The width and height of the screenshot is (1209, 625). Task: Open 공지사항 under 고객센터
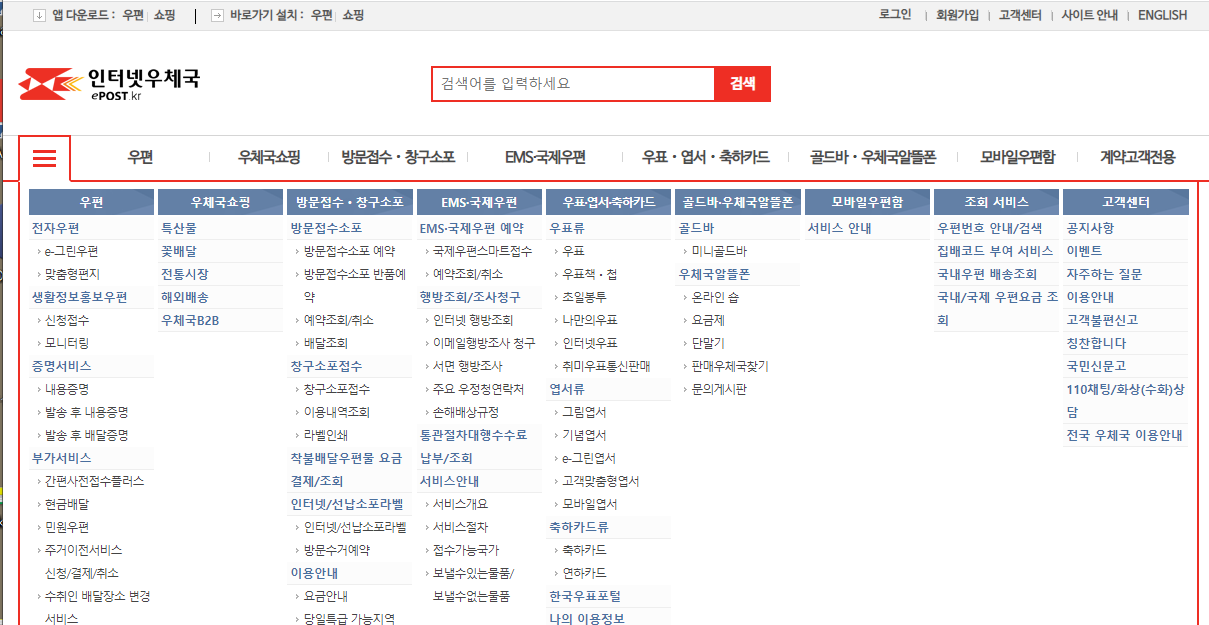coord(1090,228)
